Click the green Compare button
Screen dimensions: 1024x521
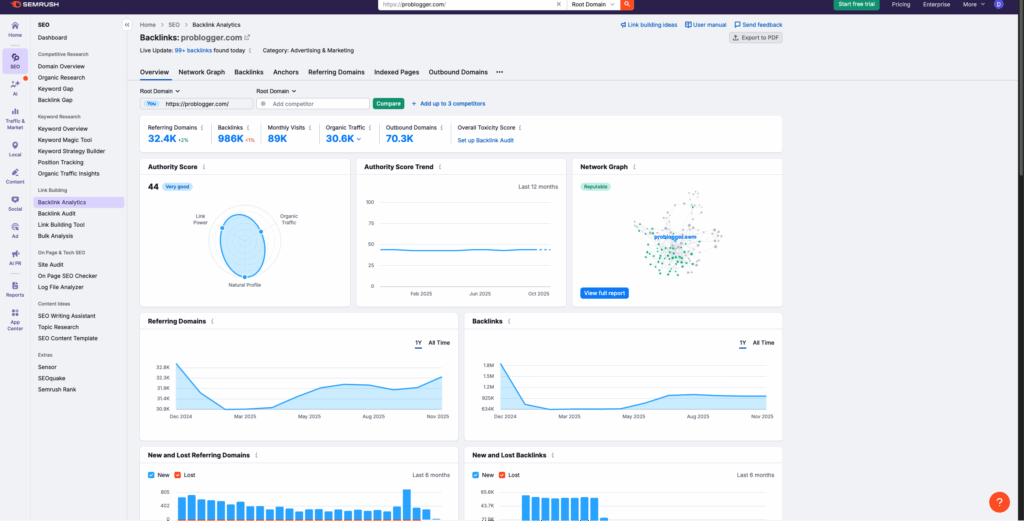pyautogui.click(x=389, y=103)
